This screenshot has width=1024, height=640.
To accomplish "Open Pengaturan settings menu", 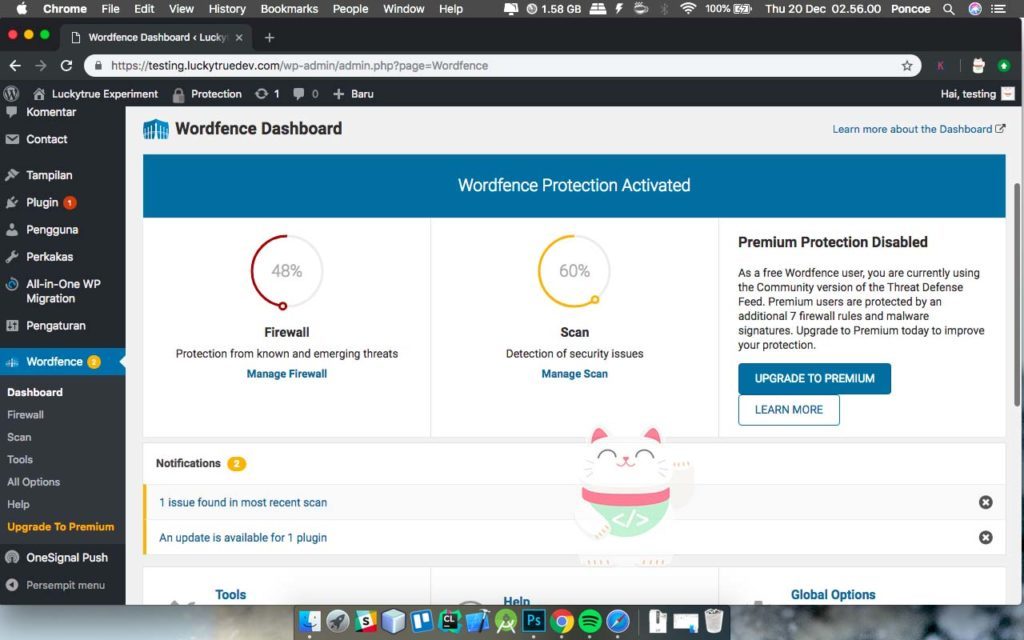I will click(56, 326).
